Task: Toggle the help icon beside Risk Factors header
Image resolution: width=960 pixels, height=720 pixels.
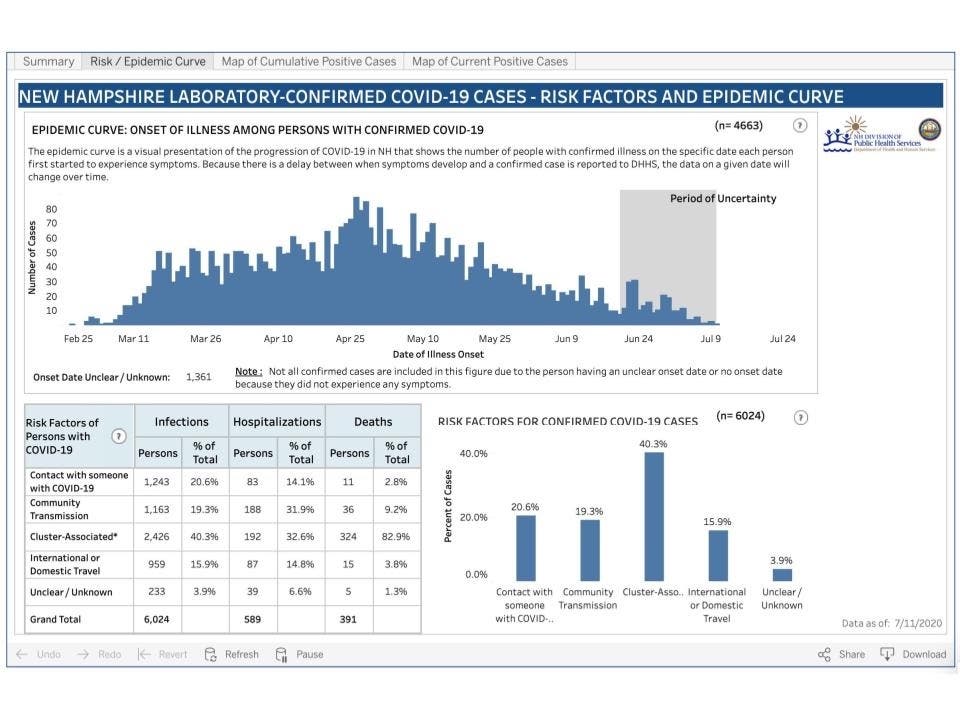Action: coord(118,435)
